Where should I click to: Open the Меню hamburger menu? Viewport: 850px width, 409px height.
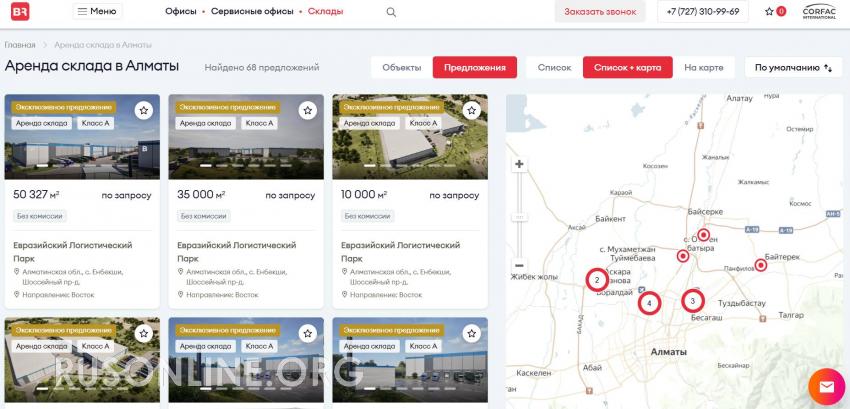pyautogui.click(x=98, y=11)
